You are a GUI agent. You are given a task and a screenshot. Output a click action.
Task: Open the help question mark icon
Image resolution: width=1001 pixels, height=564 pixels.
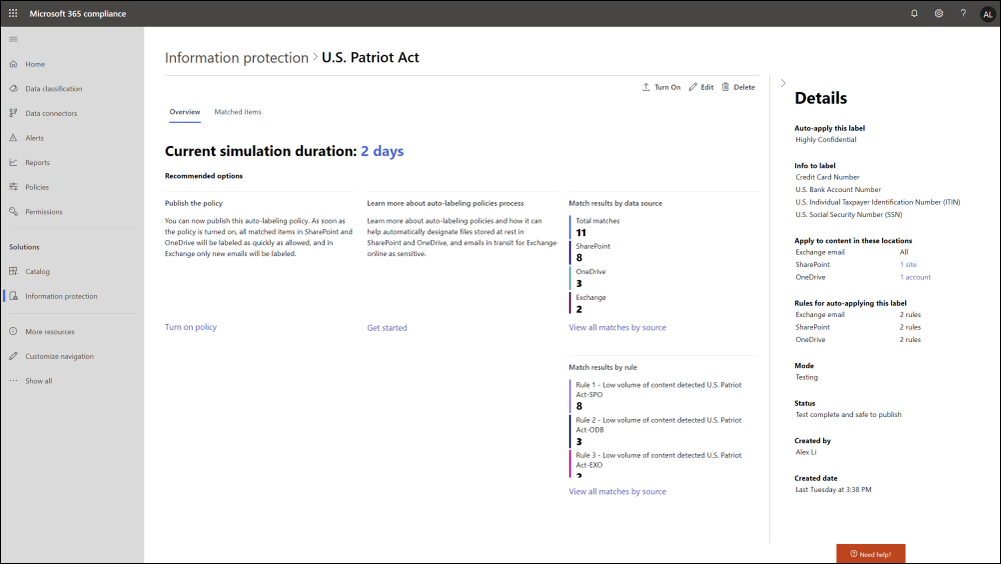963,13
